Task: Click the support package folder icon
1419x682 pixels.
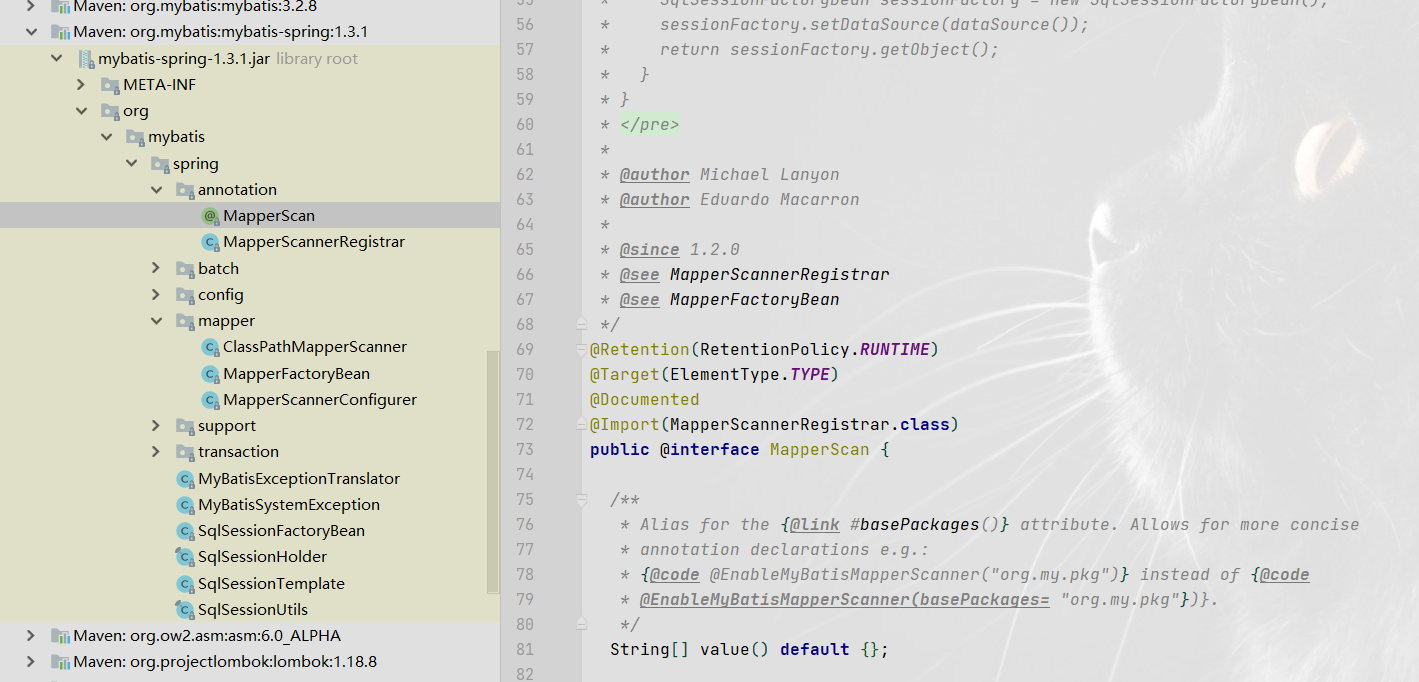Action: pyautogui.click(x=185, y=426)
